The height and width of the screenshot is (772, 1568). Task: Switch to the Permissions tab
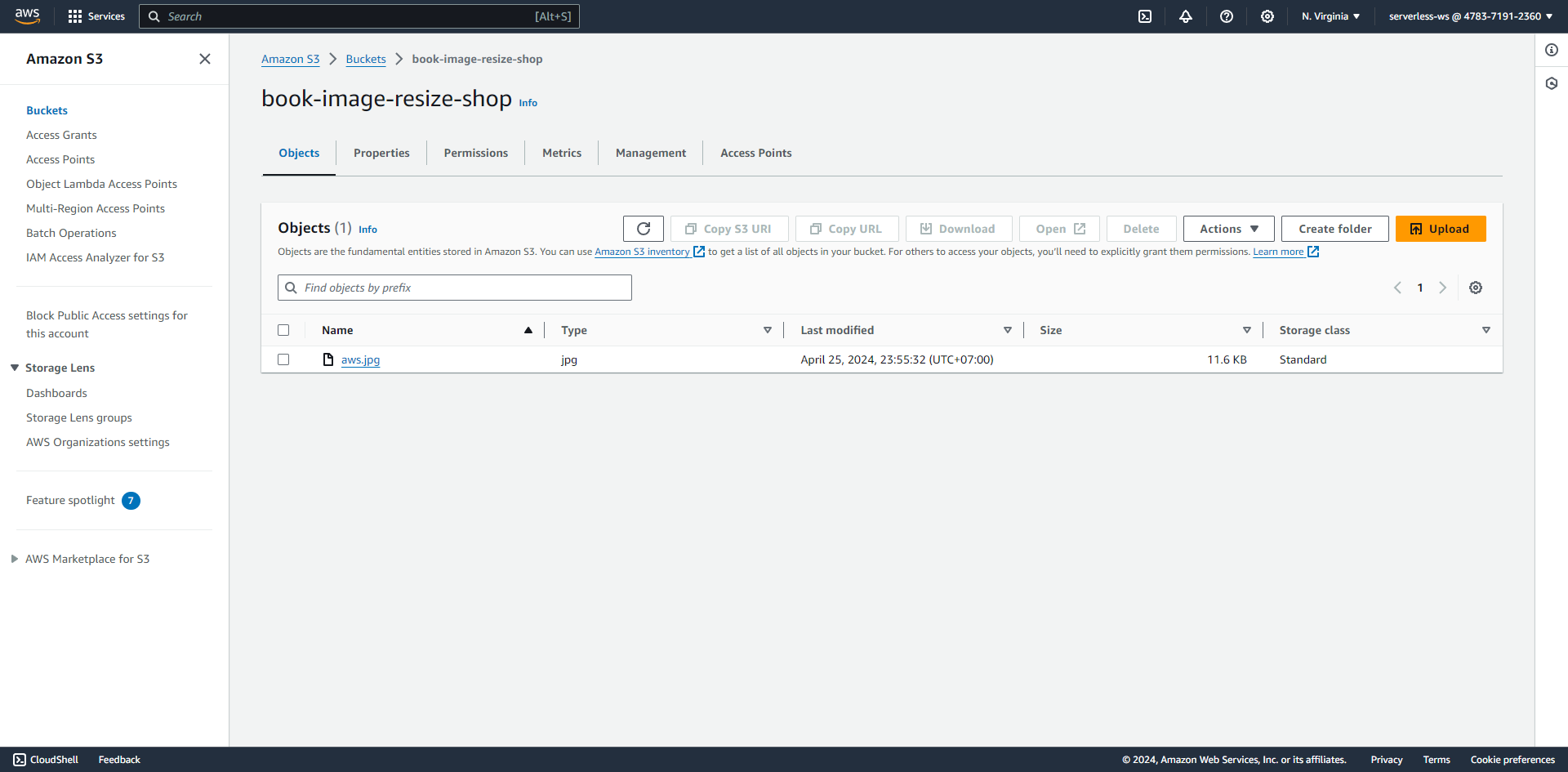pos(476,153)
